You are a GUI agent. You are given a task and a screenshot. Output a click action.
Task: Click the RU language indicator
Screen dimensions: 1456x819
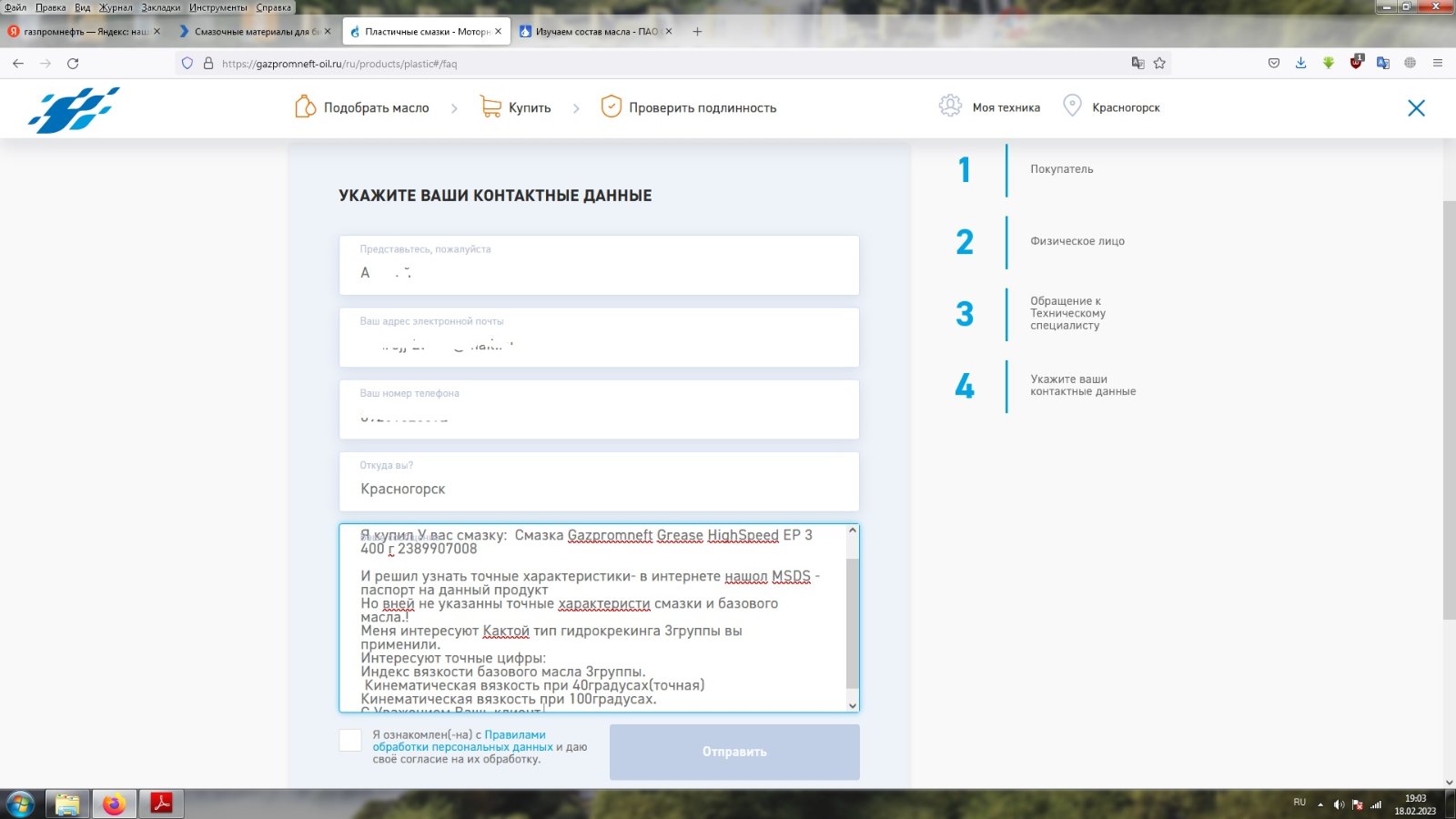point(1299,803)
